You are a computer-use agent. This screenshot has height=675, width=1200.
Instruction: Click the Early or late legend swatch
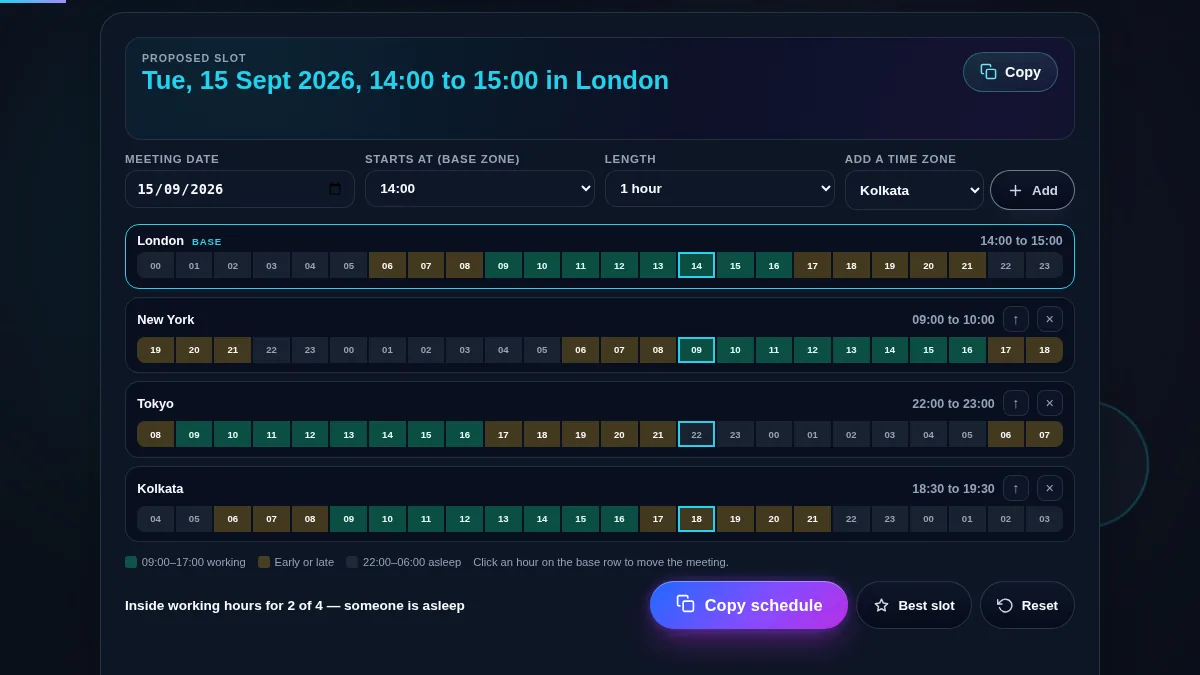[x=264, y=562]
